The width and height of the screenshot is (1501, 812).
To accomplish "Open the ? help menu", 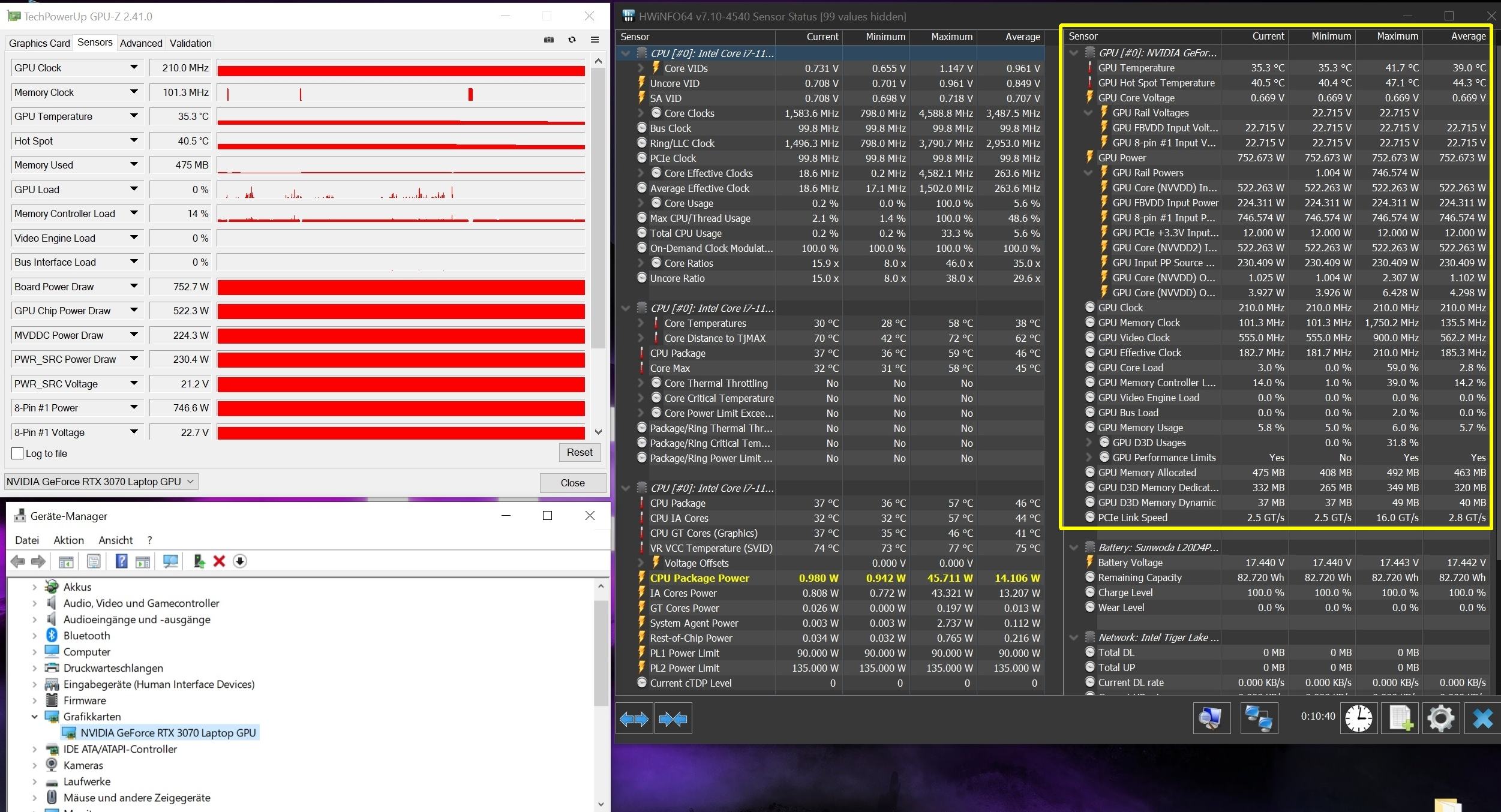I will 149,540.
